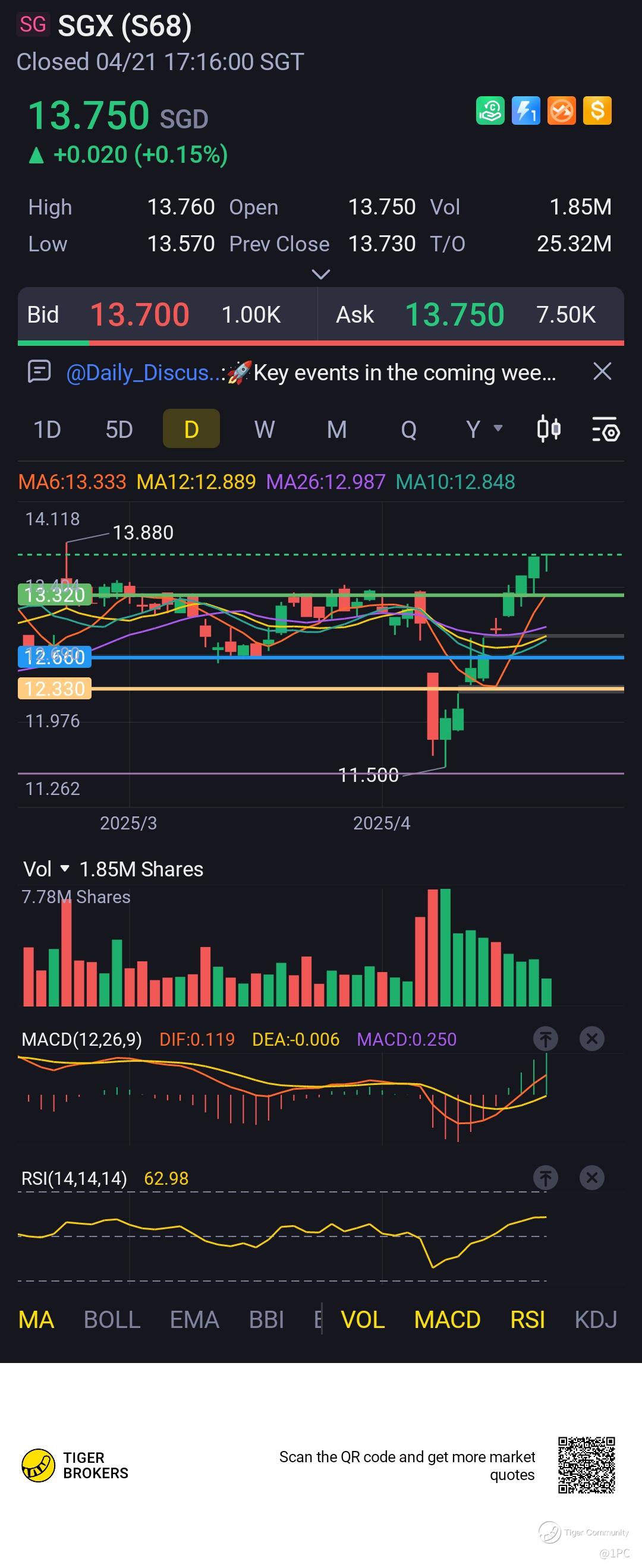Viewport: 642px width, 1568px height.
Task: Tap the last price 13.750 SGD
Action: [x=118, y=116]
